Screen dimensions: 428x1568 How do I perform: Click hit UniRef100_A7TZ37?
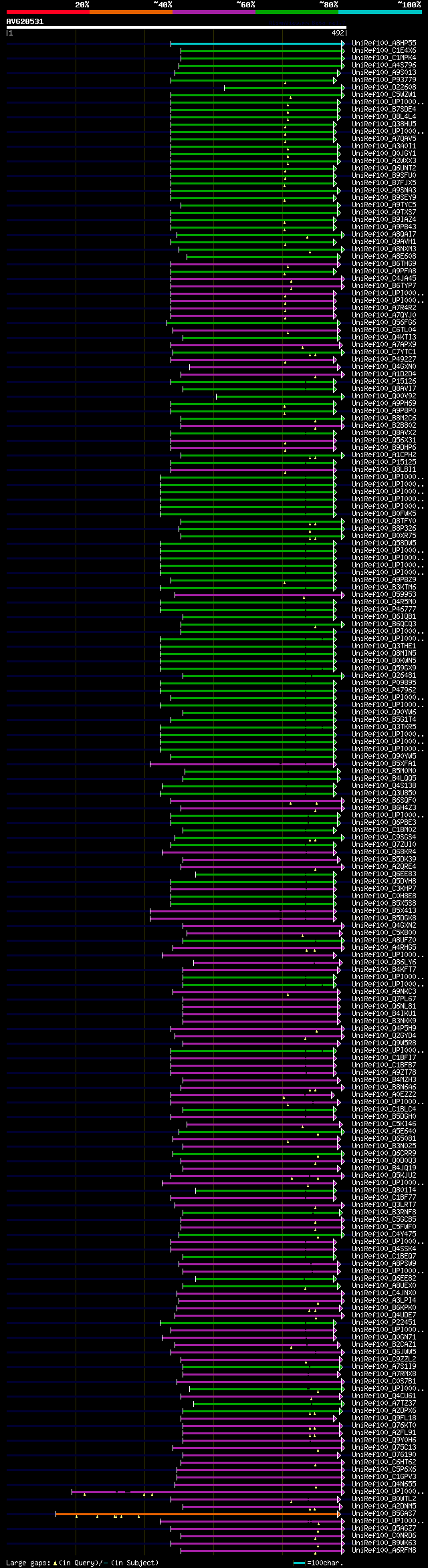(384, 1404)
